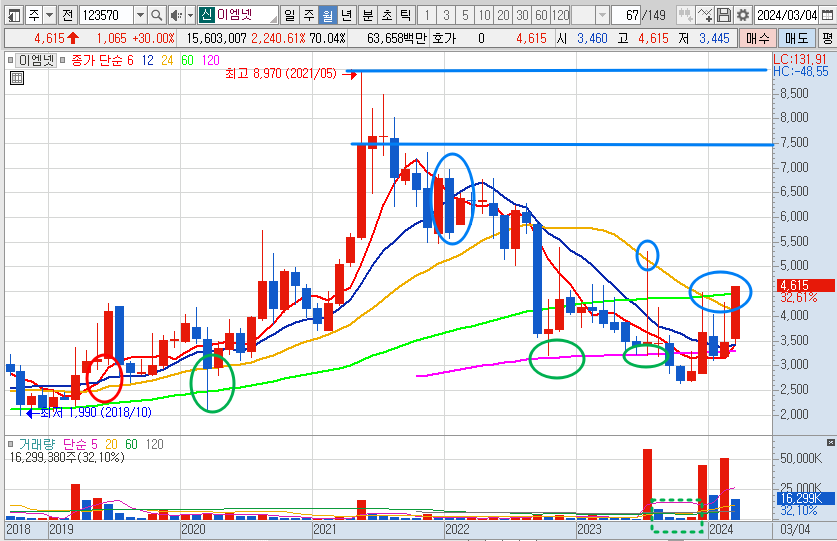
Task: Click the 종가 단순 moving average legend
Action: [96, 60]
